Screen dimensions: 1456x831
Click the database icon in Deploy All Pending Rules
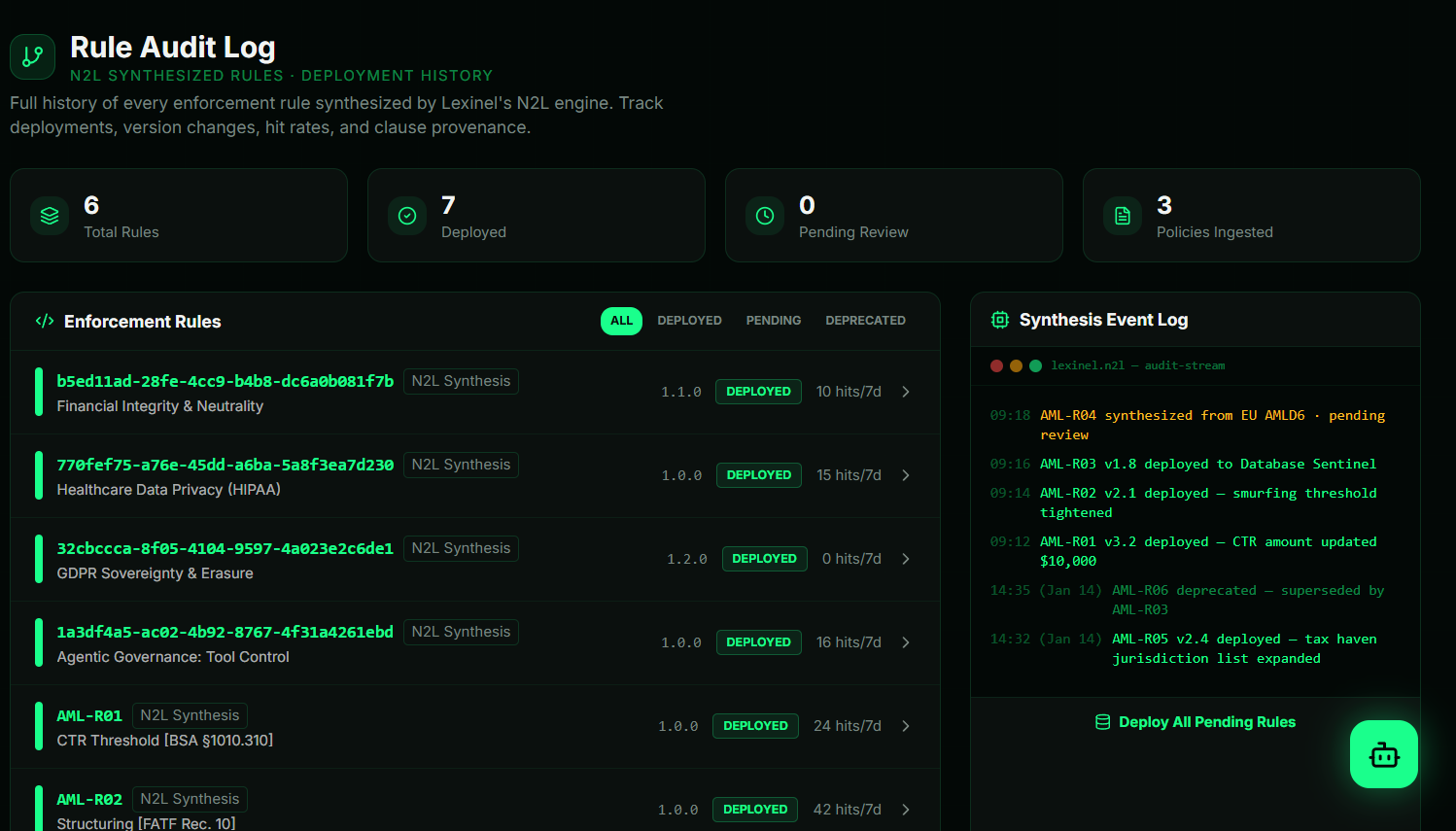coord(1102,721)
